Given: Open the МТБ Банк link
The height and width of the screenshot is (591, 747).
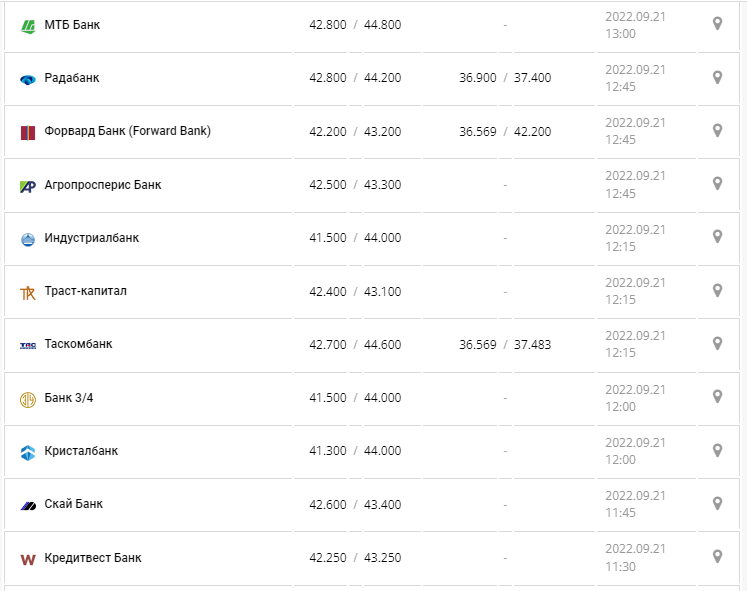Looking at the screenshot, I should [x=72, y=24].
